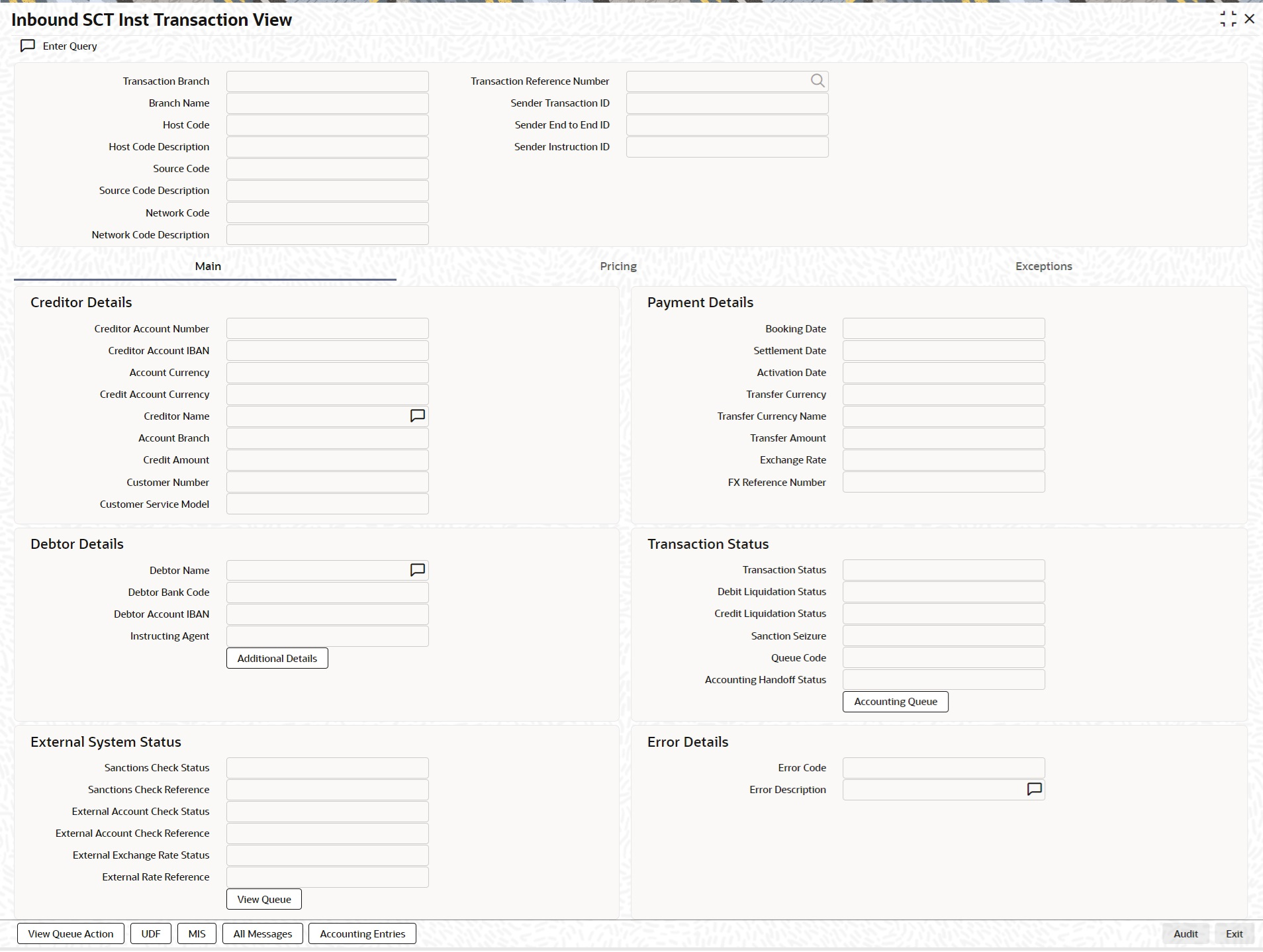Open Accounting Entries
1263x952 pixels.
click(x=363, y=933)
